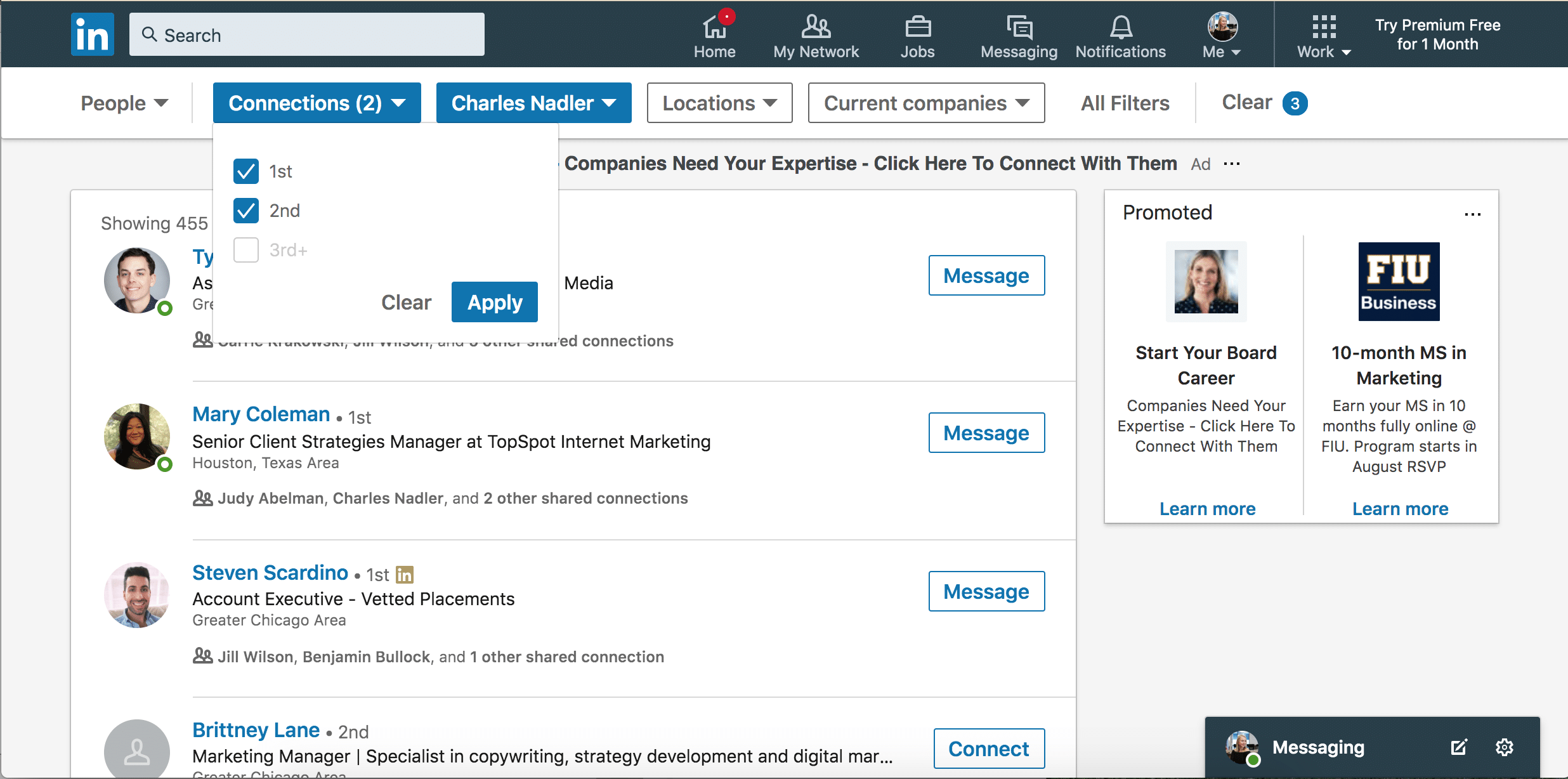Click the LinkedIn logo icon
Viewport: 1568px width, 779px height.
pyautogui.click(x=93, y=34)
